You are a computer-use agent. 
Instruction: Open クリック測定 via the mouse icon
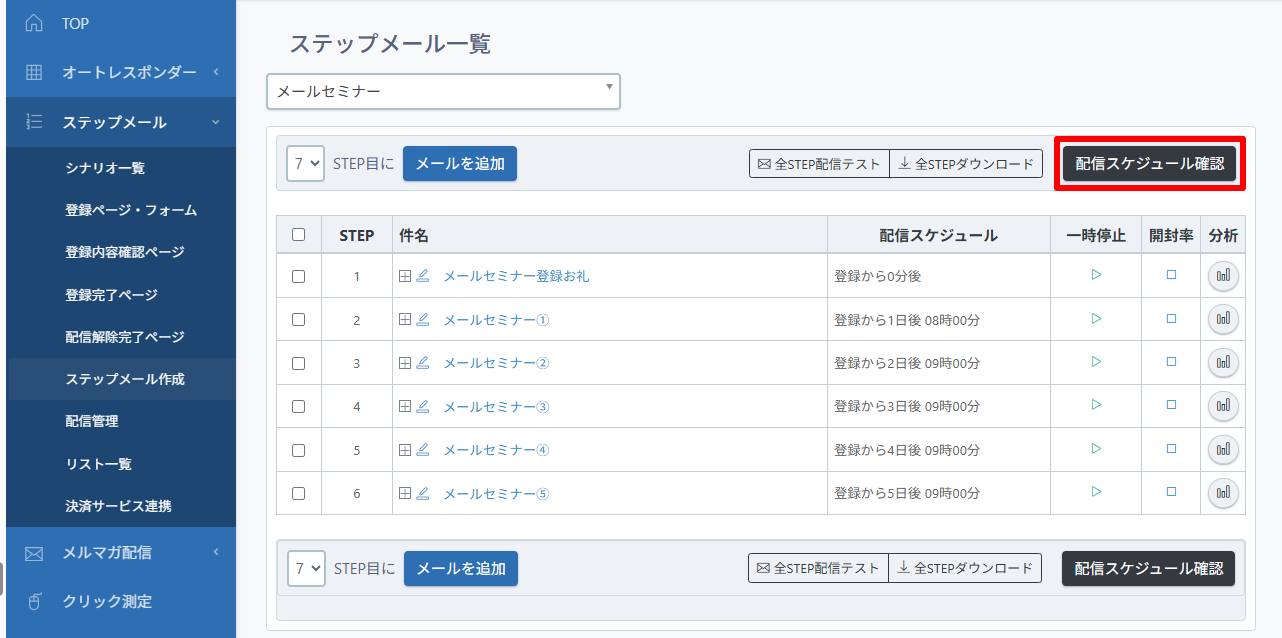coord(34,601)
